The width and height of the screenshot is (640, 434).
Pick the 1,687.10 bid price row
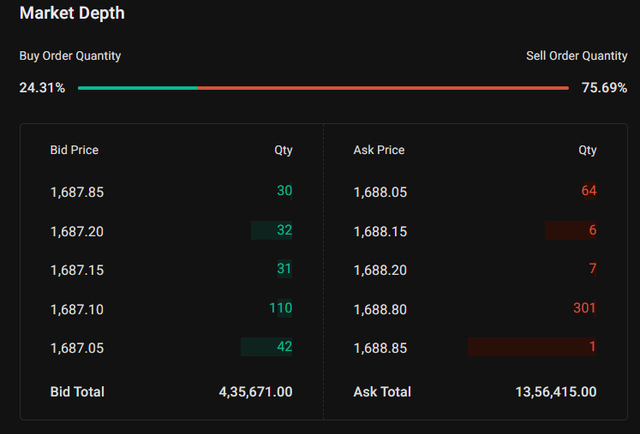[77, 310]
